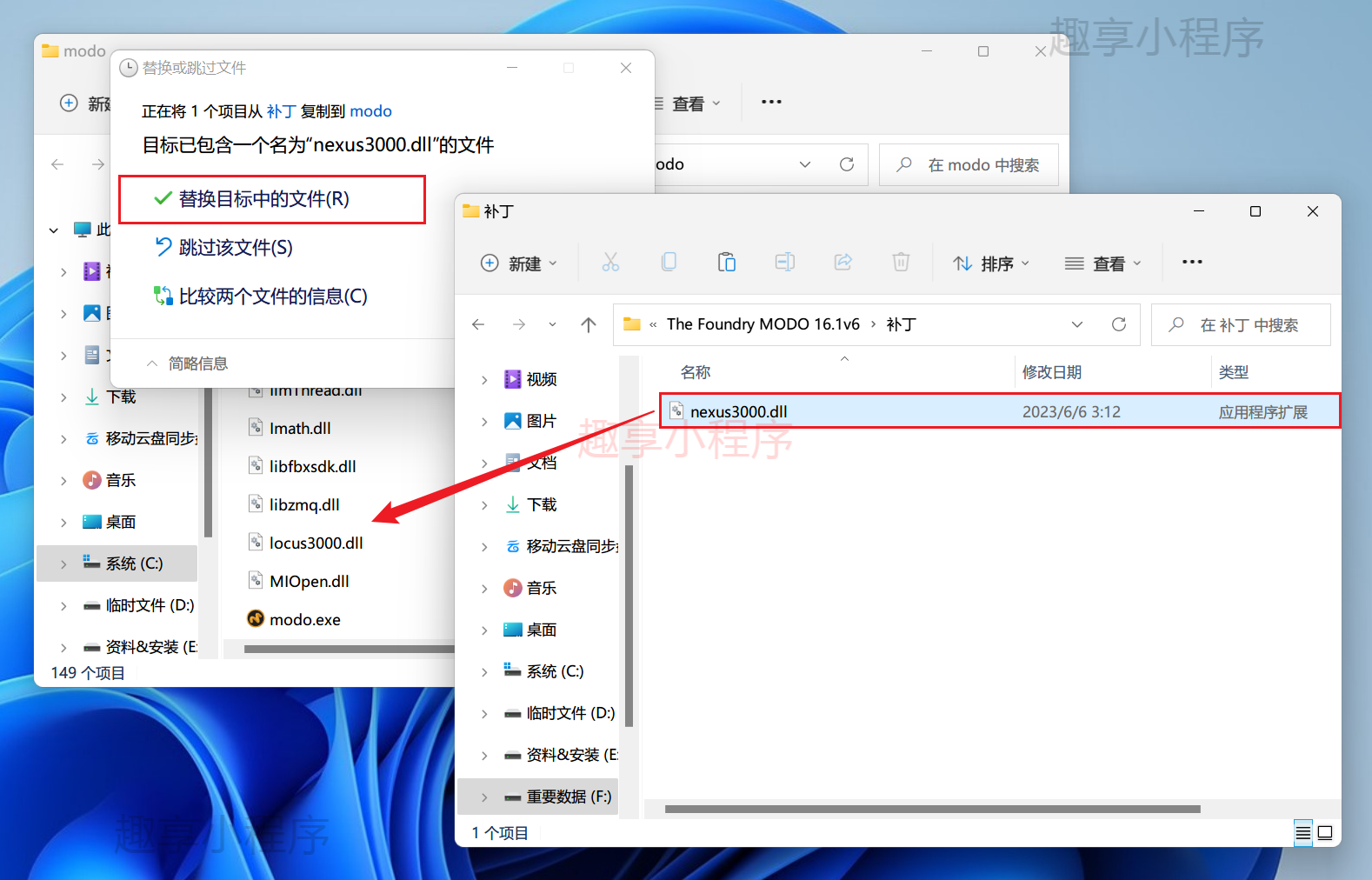Click Copy icon in 补丁 window toolbar
This screenshot has width=1372, height=880.
coord(669,263)
